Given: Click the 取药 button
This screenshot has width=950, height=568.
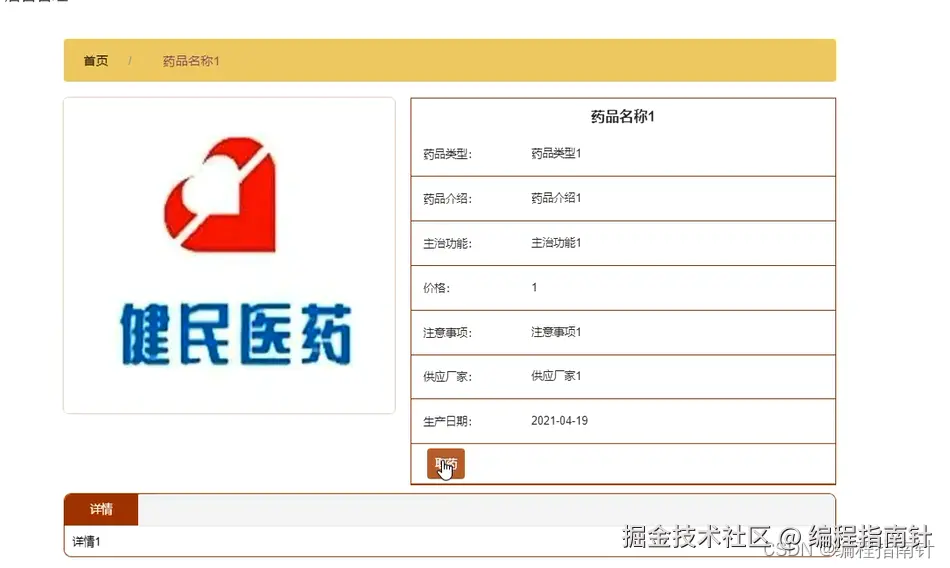Looking at the screenshot, I should pyautogui.click(x=446, y=464).
